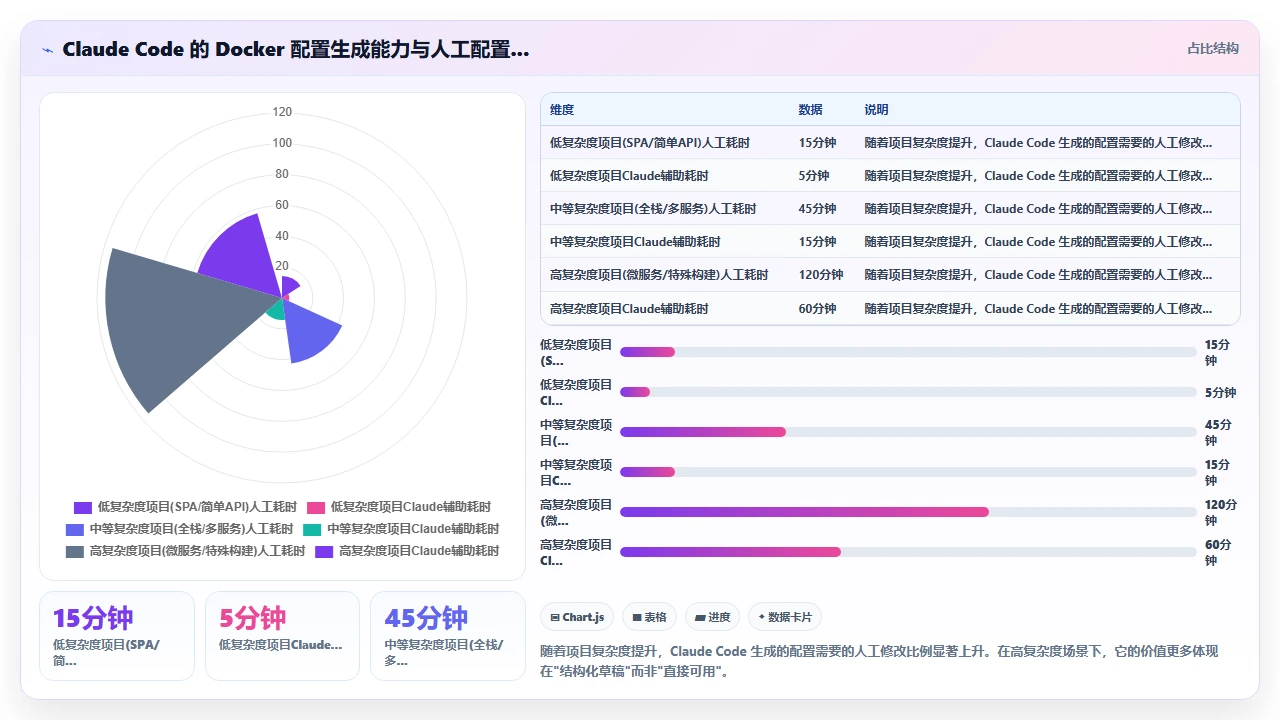Click the 45分钟 progress bar

pos(908,432)
